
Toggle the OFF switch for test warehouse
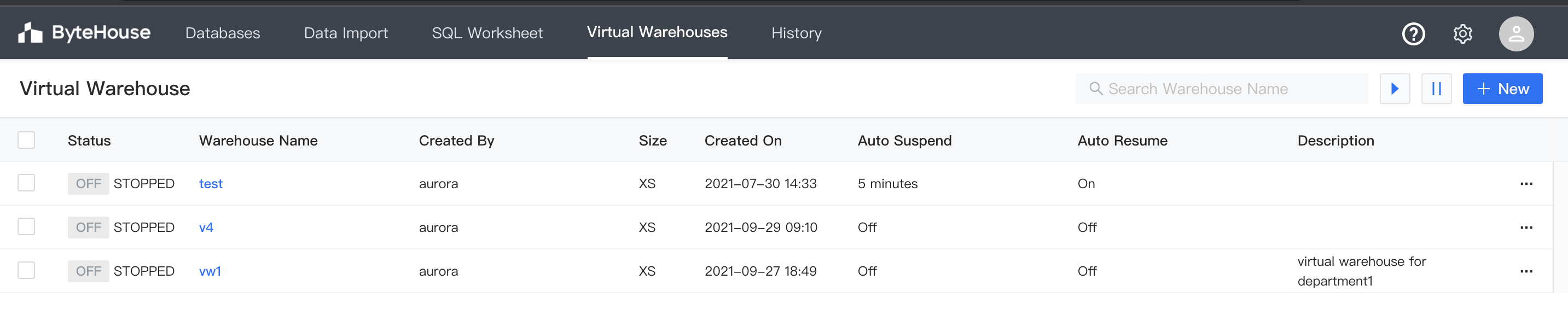pyautogui.click(x=88, y=184)
